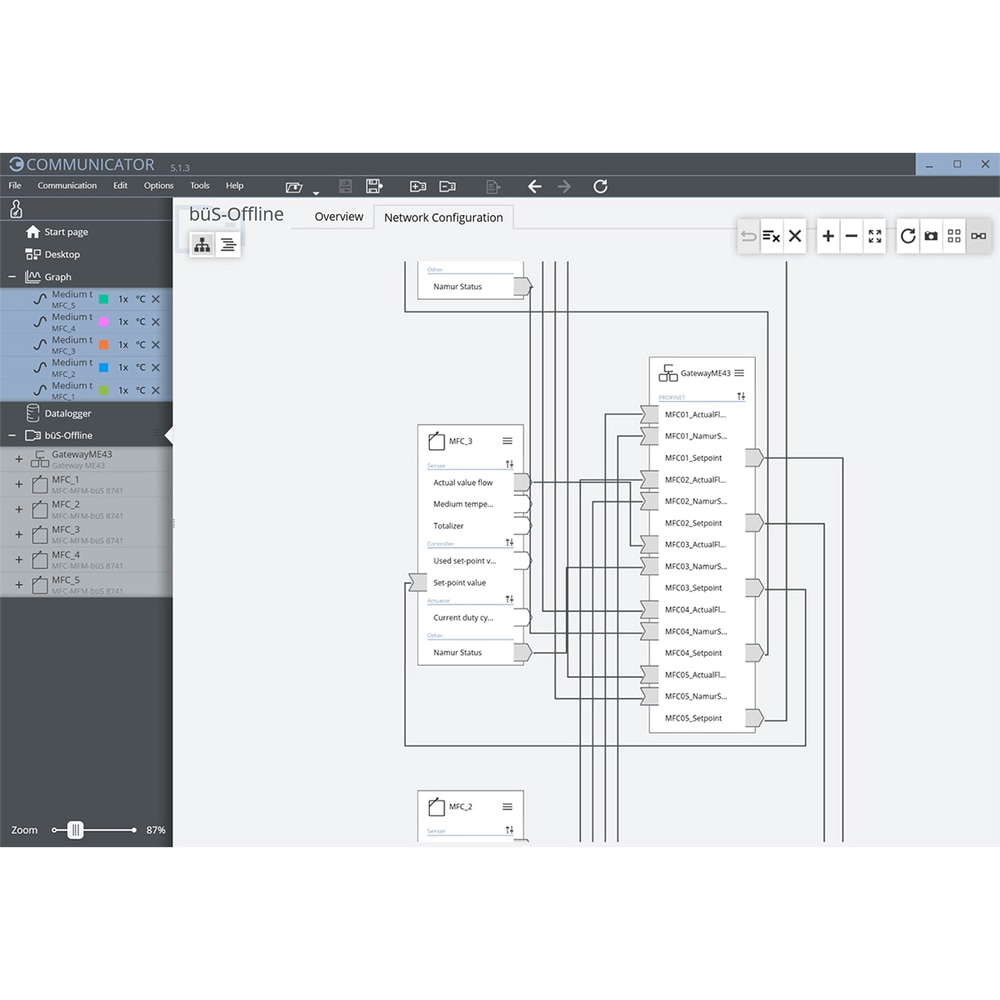Zoom in with the plus icon
This screenshot has width=1000, height=1000.
[x=828, y=237]
